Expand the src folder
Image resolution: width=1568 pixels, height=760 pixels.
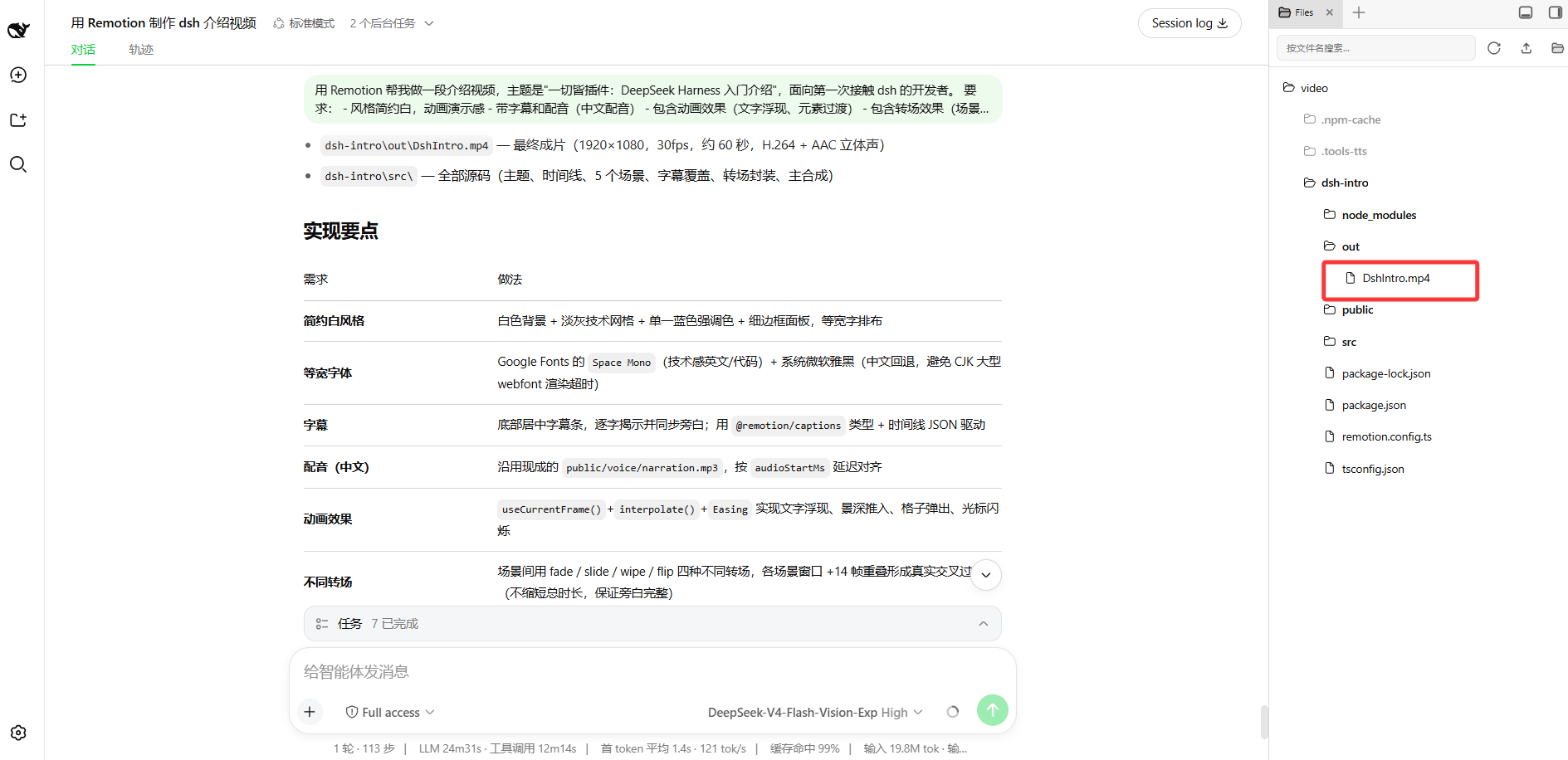pos(1340,342)
